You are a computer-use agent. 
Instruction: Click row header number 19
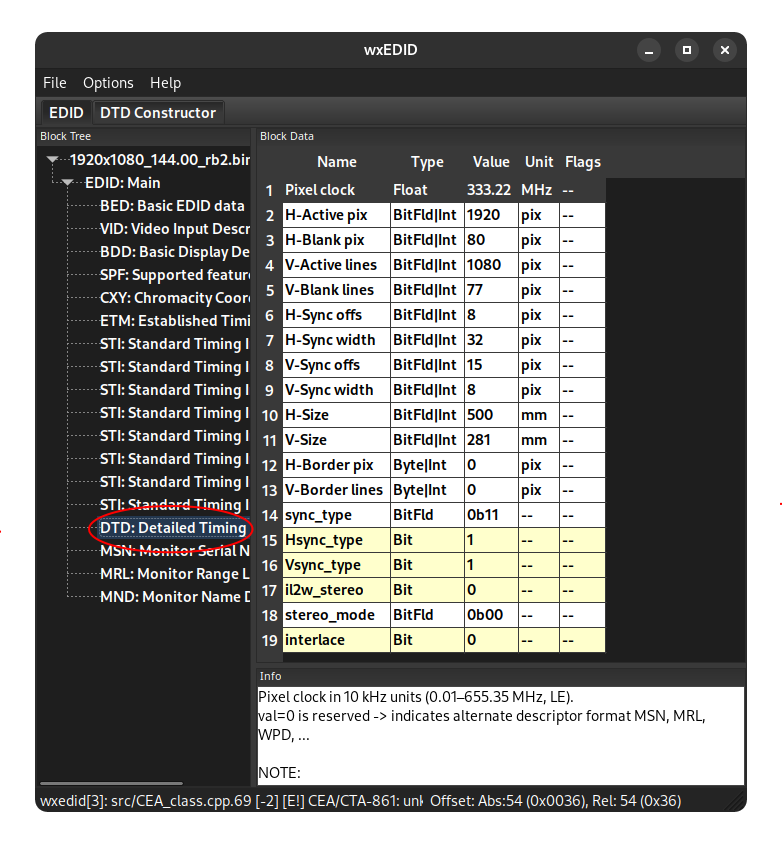[269, 640]
